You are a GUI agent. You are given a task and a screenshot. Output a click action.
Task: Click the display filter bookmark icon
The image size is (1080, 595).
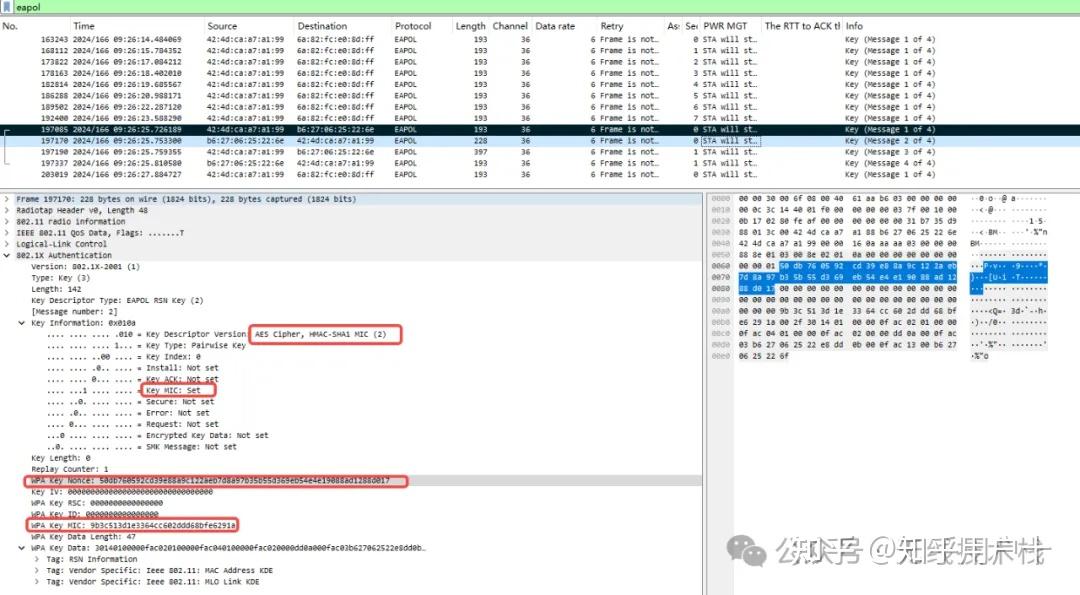click(x=8, y=5)
